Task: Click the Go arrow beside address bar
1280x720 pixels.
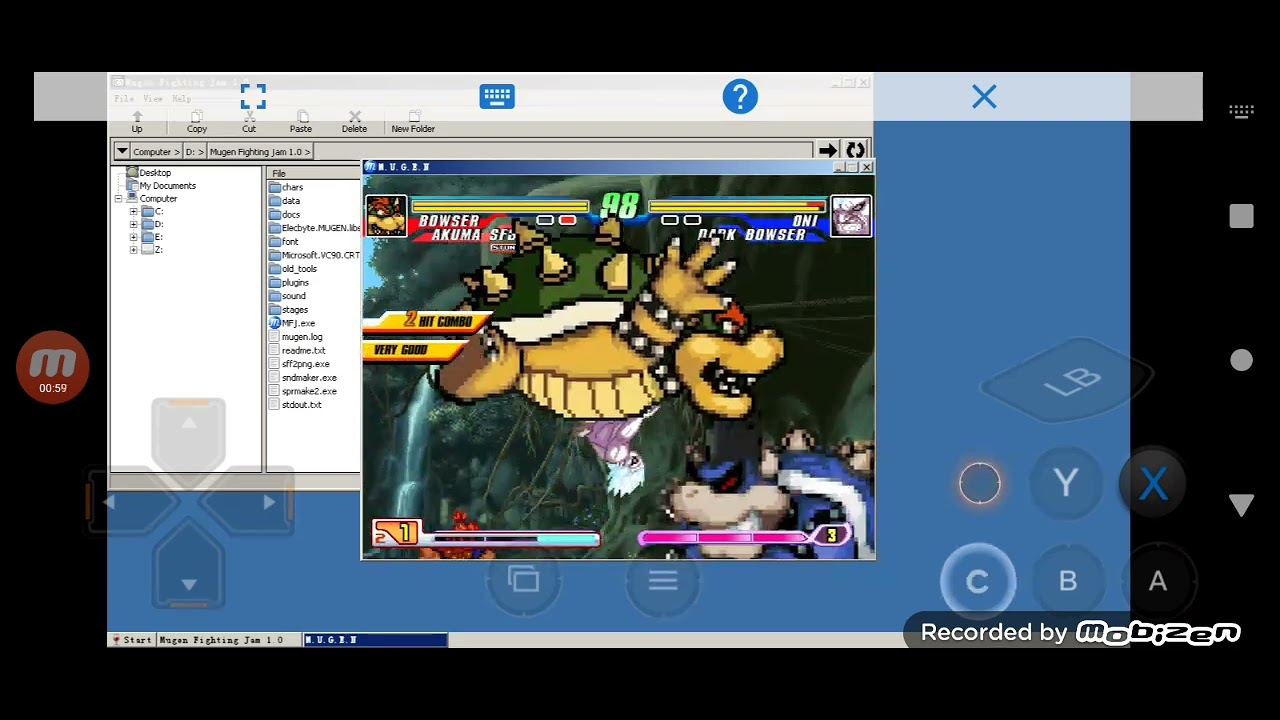Action: [828, 151]
